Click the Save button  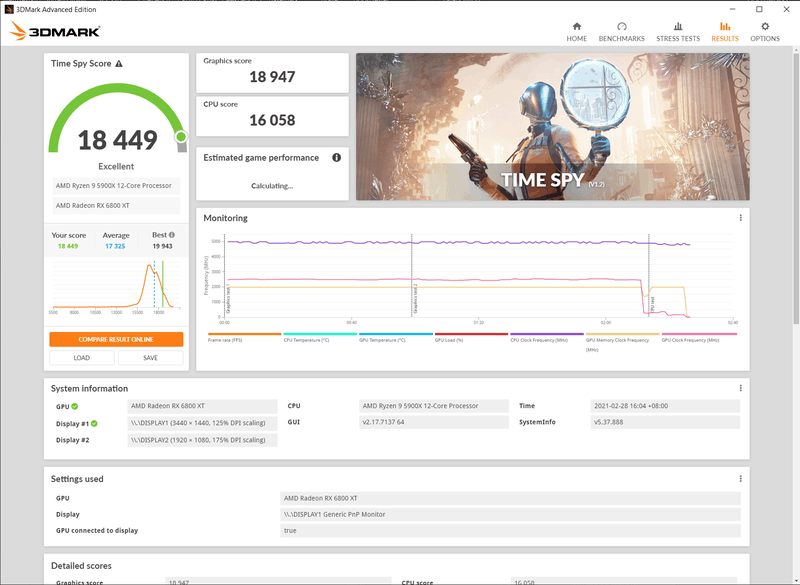pyautogui.click(x=150, y=358)
